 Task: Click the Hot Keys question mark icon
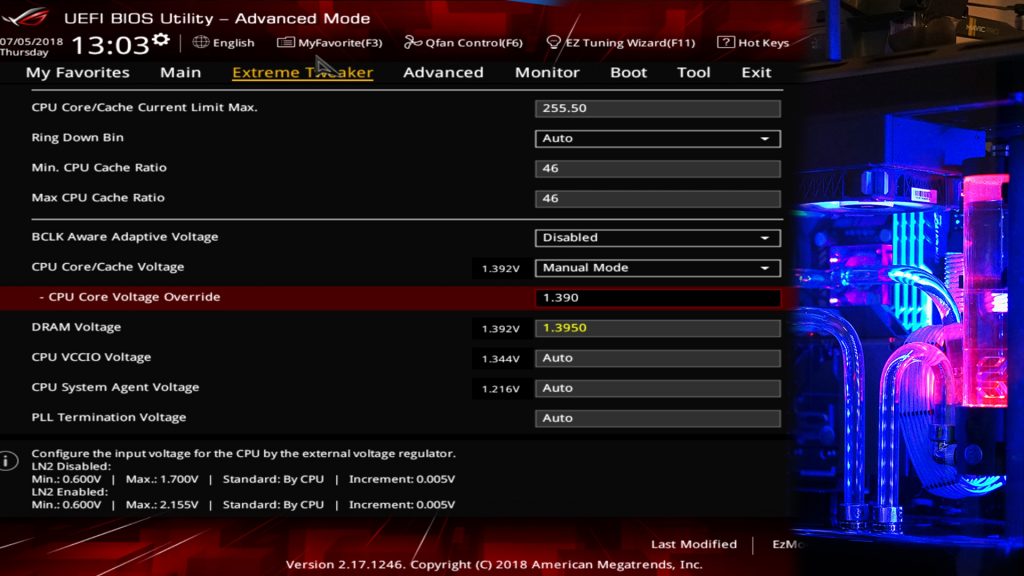click(725, 42)
